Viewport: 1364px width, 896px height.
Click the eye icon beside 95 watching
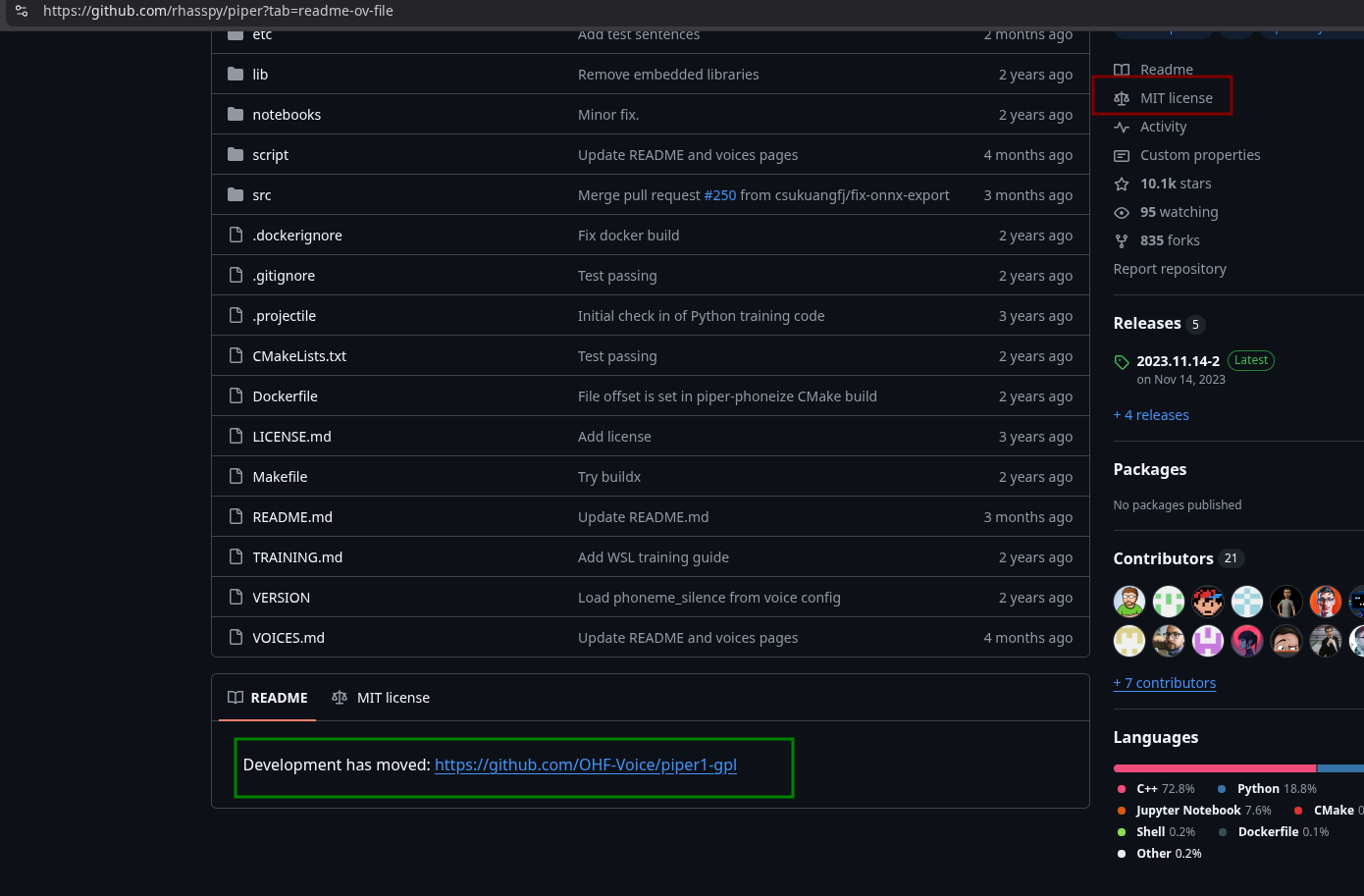tap(1122, 212)
